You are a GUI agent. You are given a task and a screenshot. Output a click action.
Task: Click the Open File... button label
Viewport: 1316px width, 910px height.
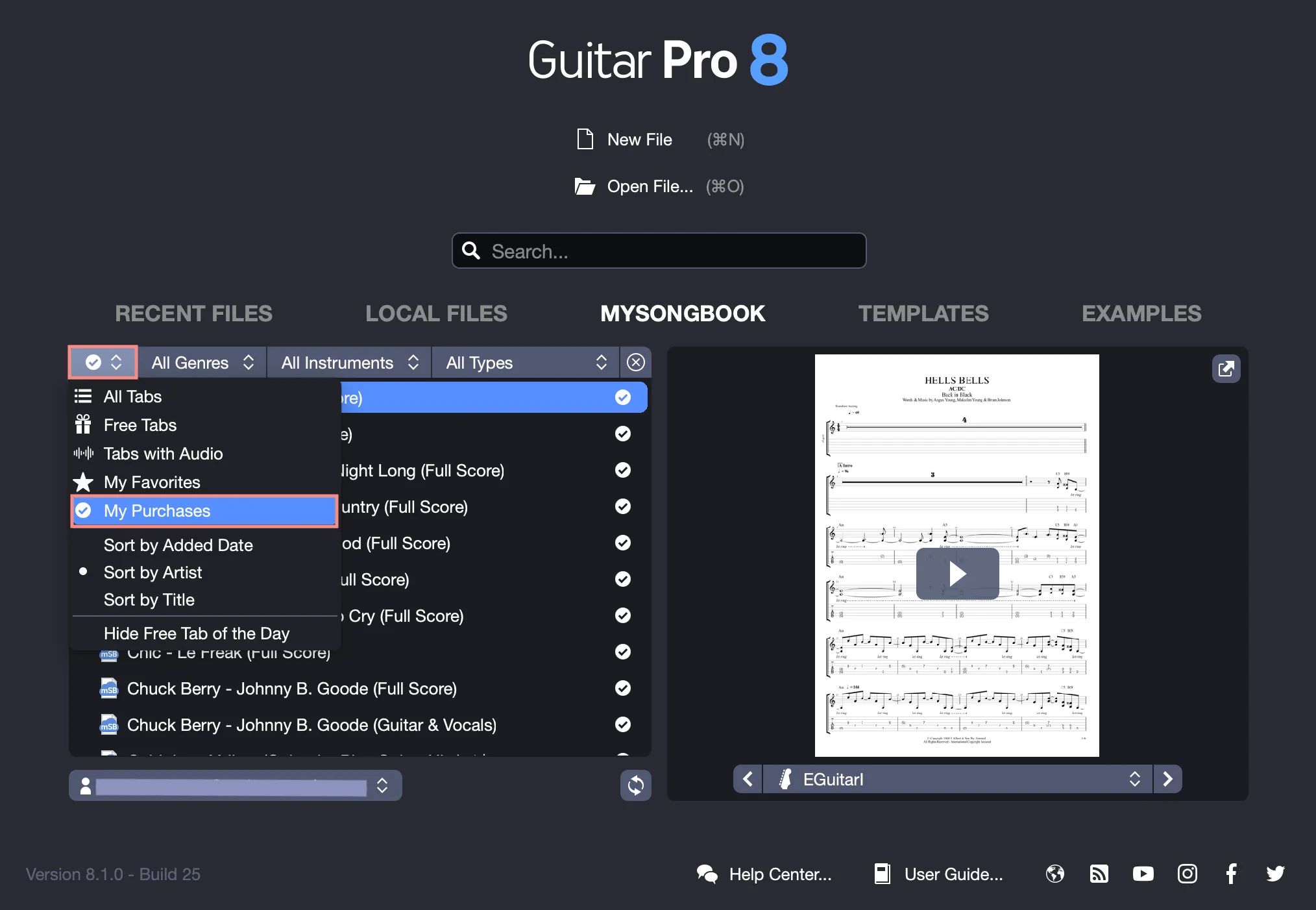650,186
